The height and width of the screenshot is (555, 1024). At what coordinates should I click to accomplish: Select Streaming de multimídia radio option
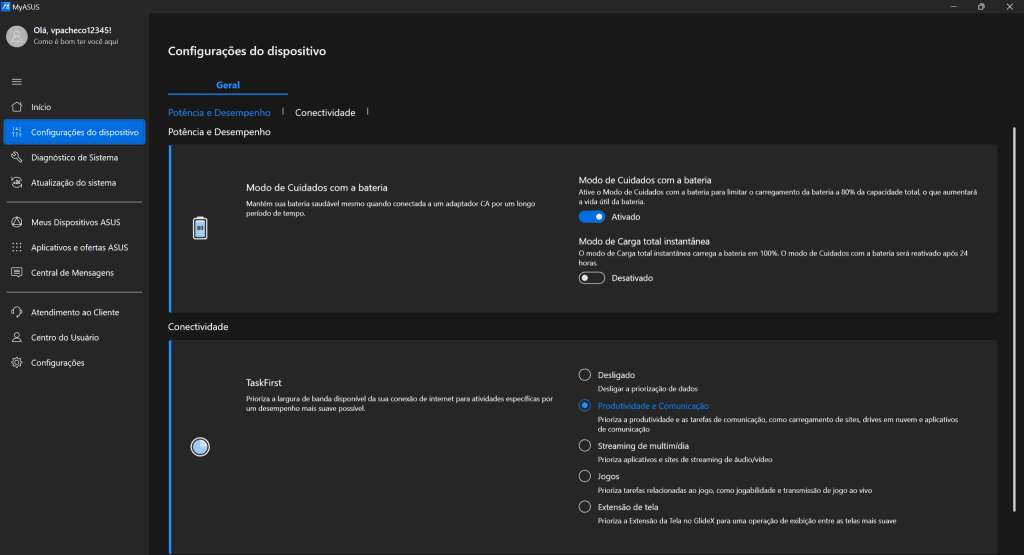[584, 445]
